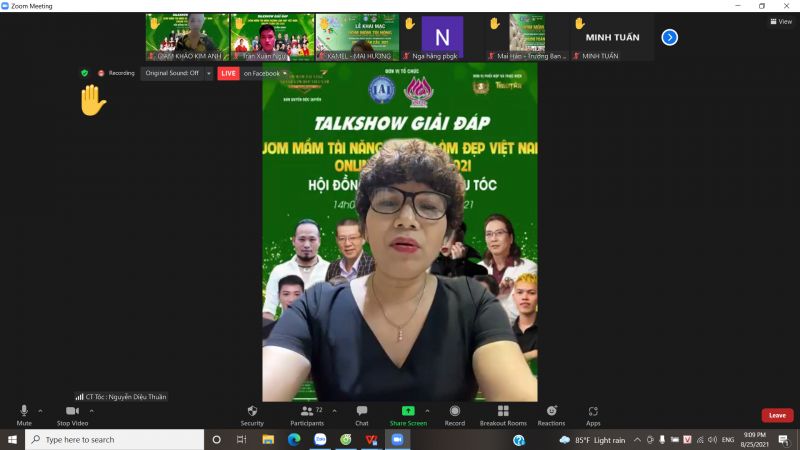Click the red LIVE badge
The width and height of the screenshot is (800, 450).
[x=228, y=73]
